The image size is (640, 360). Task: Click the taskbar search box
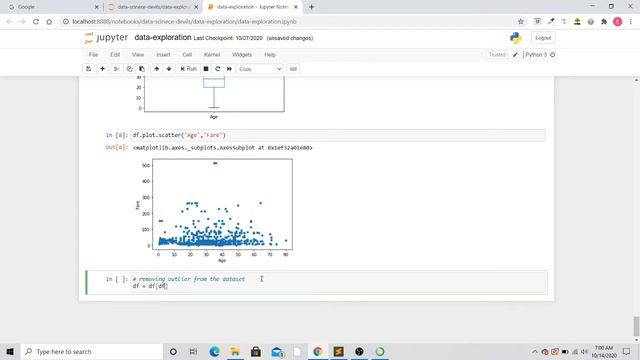[91, 351]
